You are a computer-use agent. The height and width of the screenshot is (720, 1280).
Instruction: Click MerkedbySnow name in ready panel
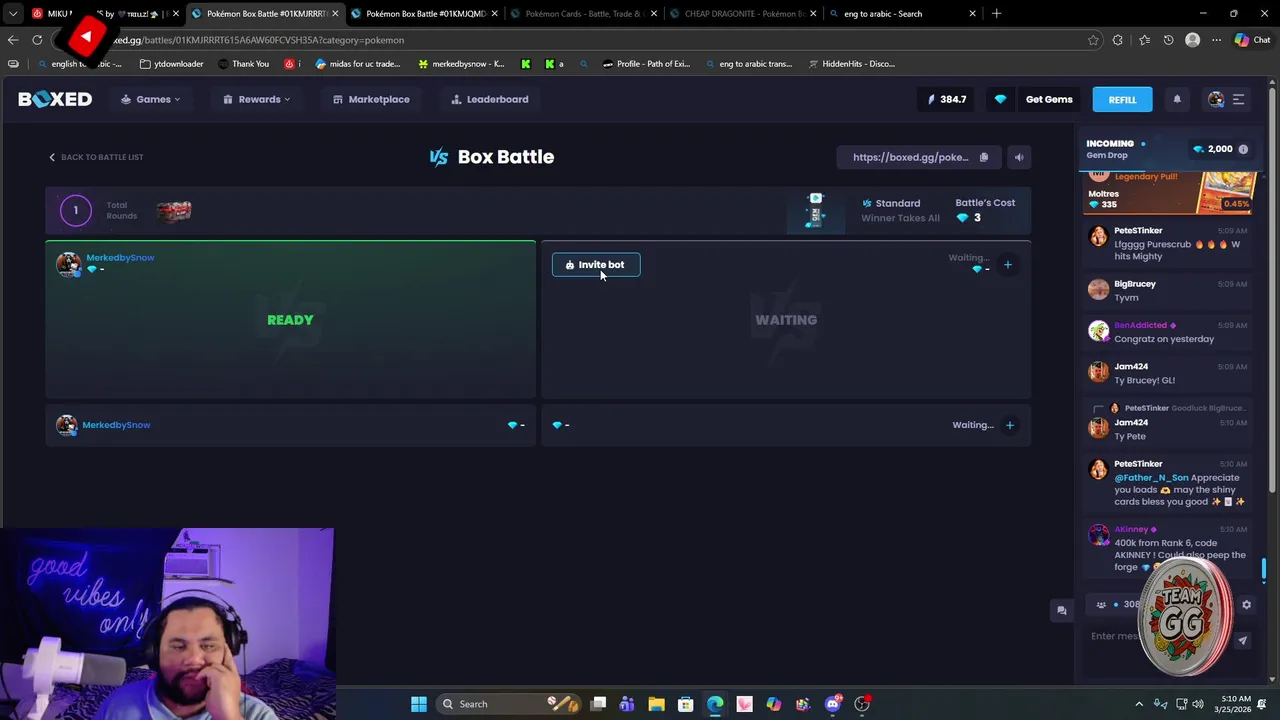120,257
